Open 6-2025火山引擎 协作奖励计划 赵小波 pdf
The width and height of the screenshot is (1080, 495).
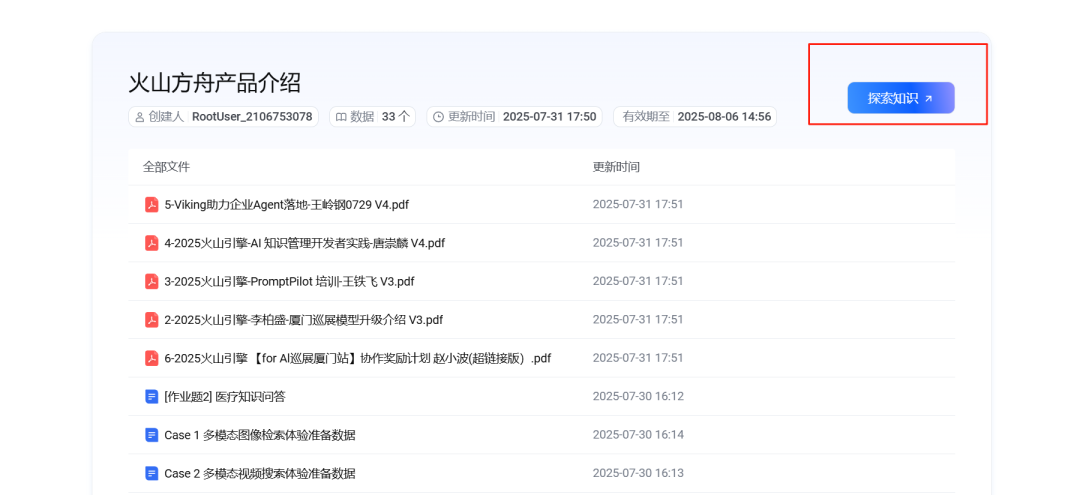coord(357,358)
